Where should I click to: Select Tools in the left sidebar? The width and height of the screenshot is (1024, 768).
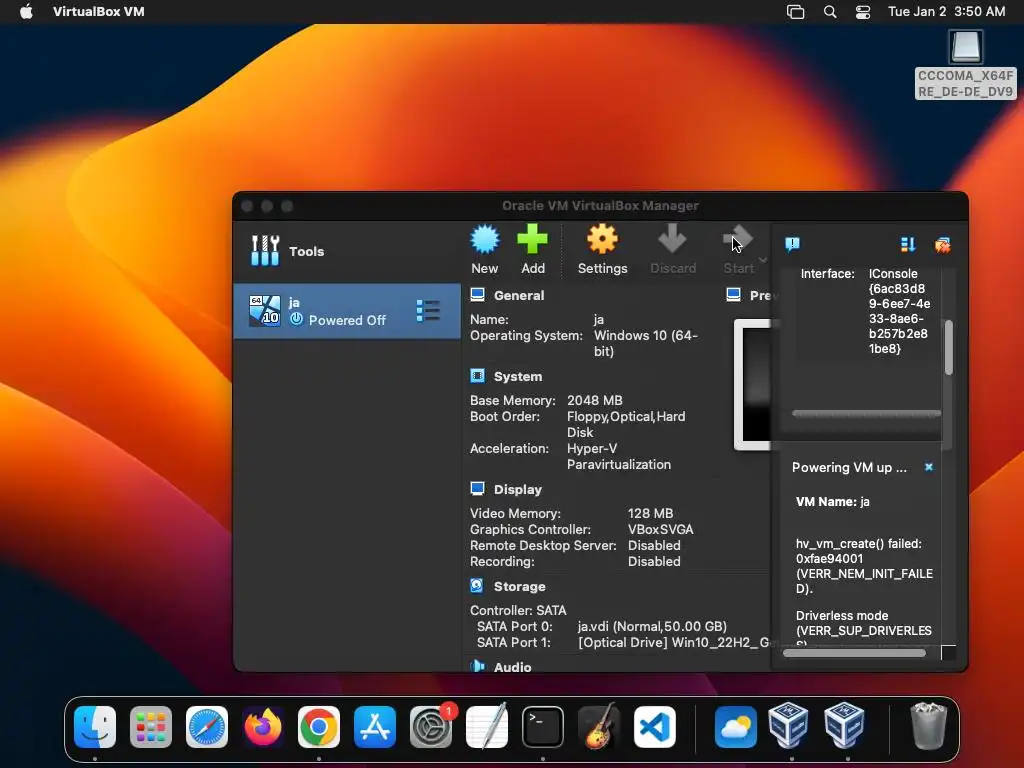pyautogui.click(x=347, y=251)
